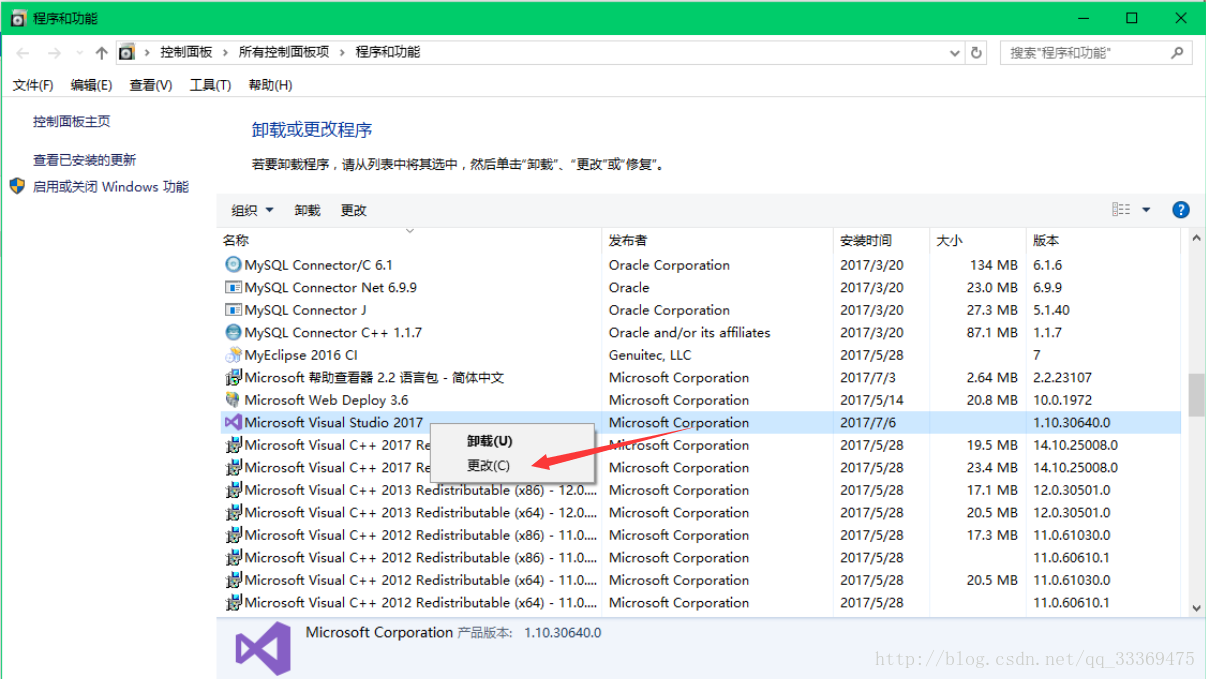Viewport: 1206px width, 679px height.
Task: Expand the view options dropdown arrow
Action: pos(1146,209)
